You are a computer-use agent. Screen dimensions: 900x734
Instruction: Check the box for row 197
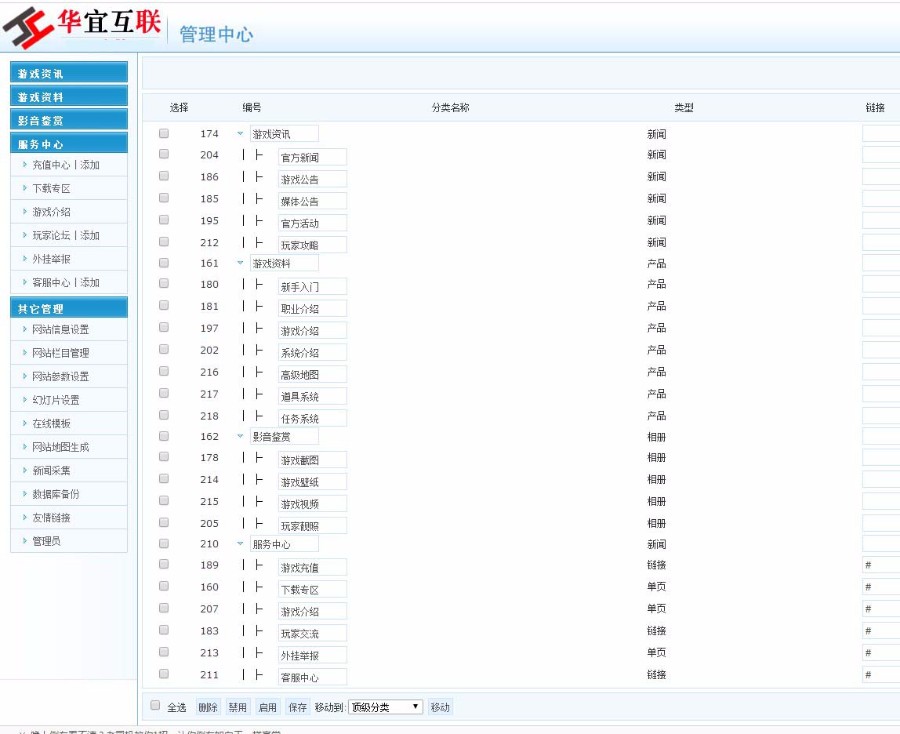tap(164, 327)
